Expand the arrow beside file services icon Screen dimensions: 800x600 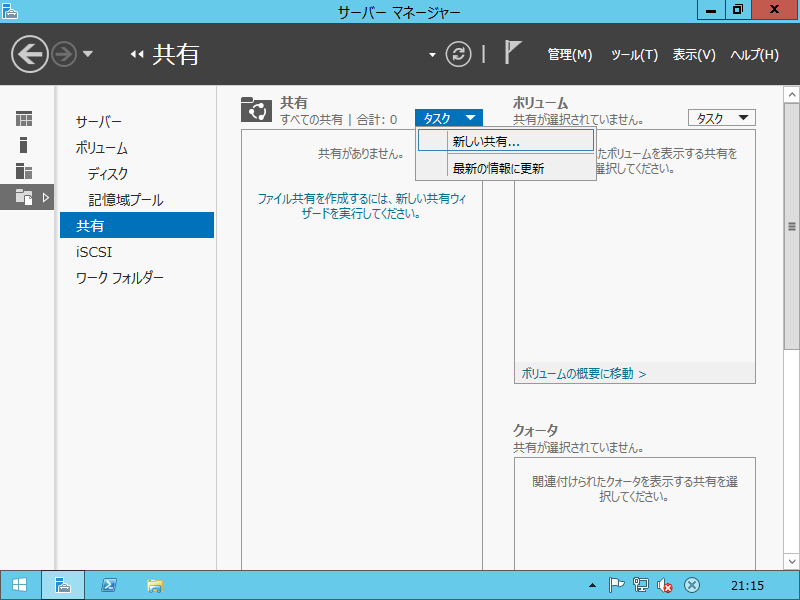click(x=45, y=197)
